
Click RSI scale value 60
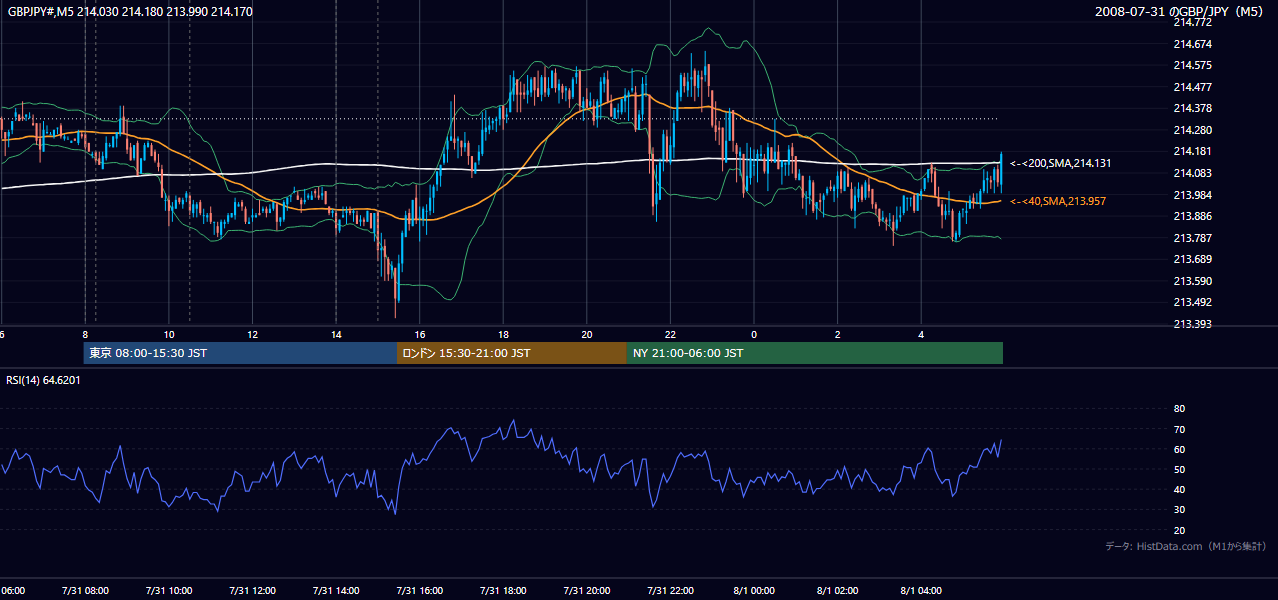coord(1179,449)
